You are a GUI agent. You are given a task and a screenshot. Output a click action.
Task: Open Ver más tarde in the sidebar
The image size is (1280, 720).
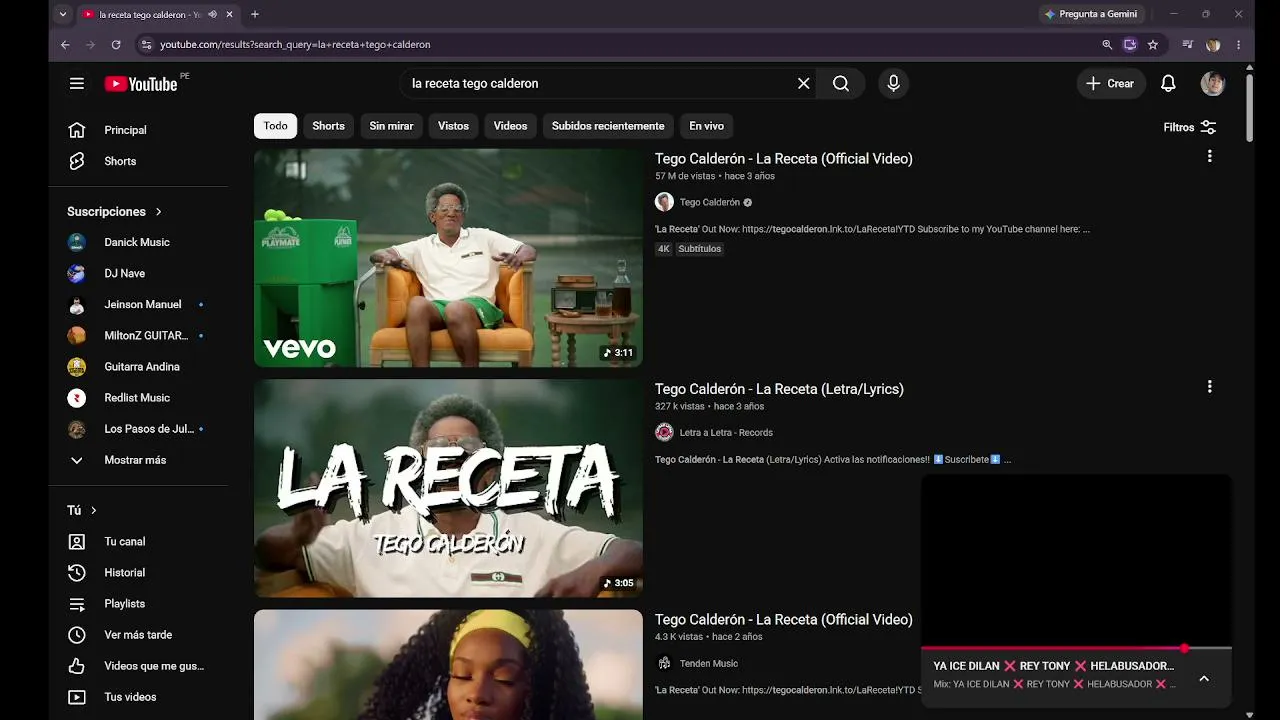coord(138,635)
